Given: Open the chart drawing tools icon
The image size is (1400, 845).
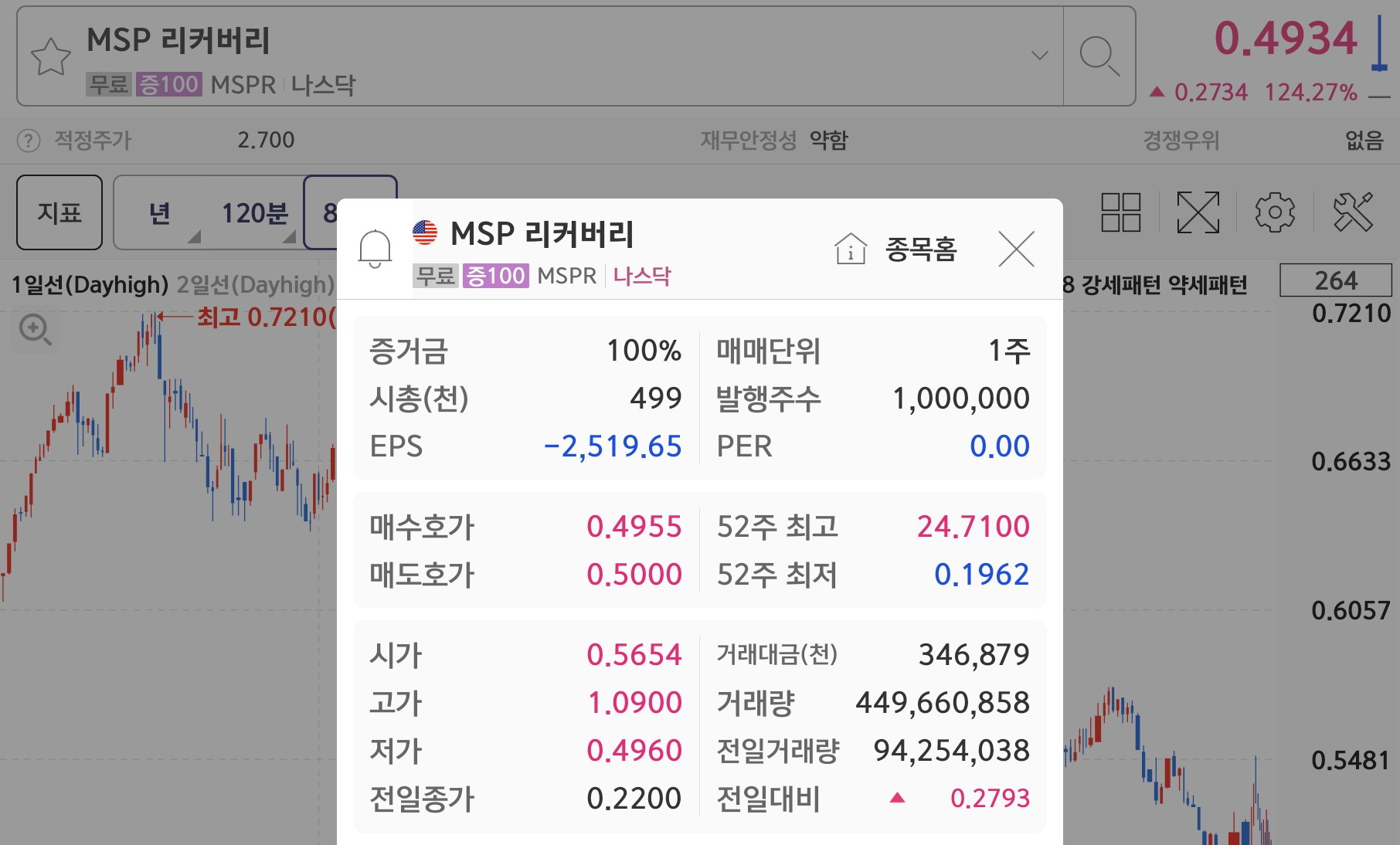Looking at the screenshot, I should (1353, 212).
